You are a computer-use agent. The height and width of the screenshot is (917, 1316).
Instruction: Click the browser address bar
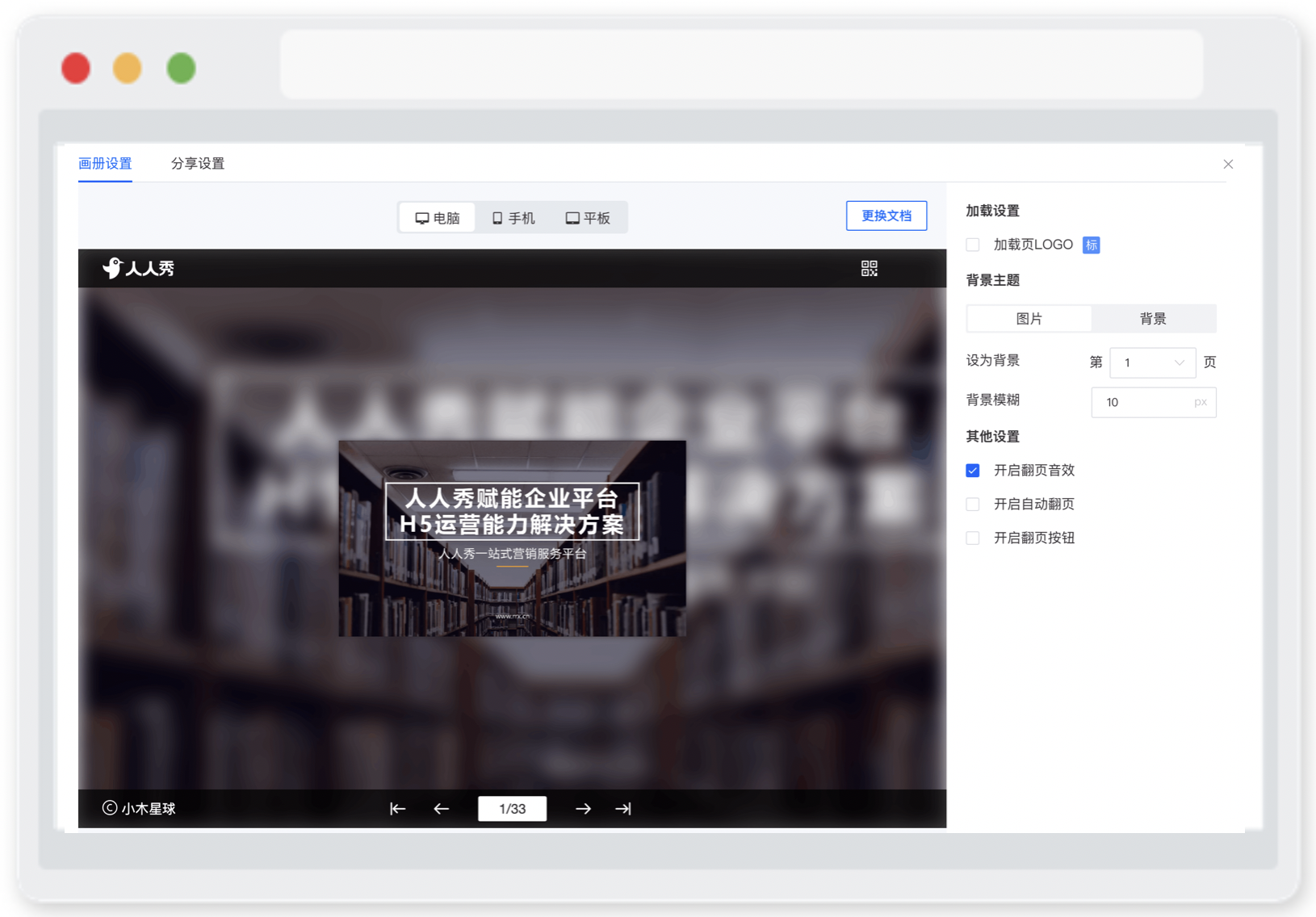pos(742,65)
